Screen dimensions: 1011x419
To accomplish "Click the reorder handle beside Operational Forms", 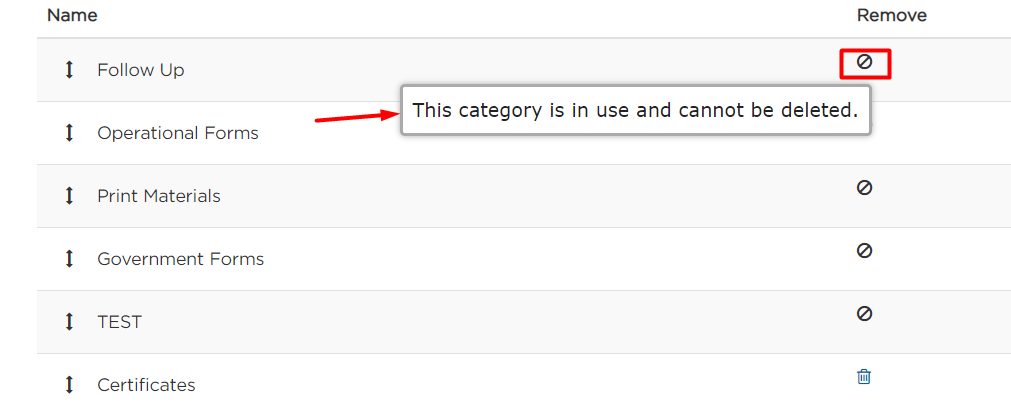I will [x=70, y=133].
